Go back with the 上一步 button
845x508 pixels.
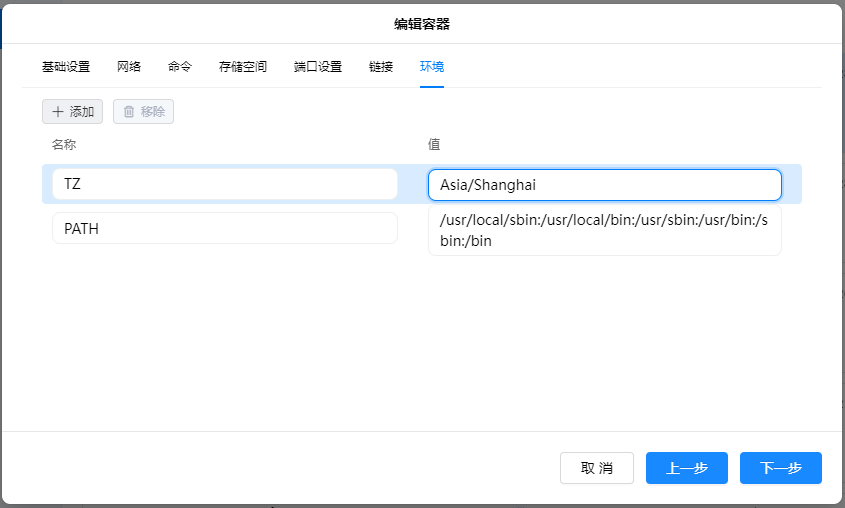687,468
